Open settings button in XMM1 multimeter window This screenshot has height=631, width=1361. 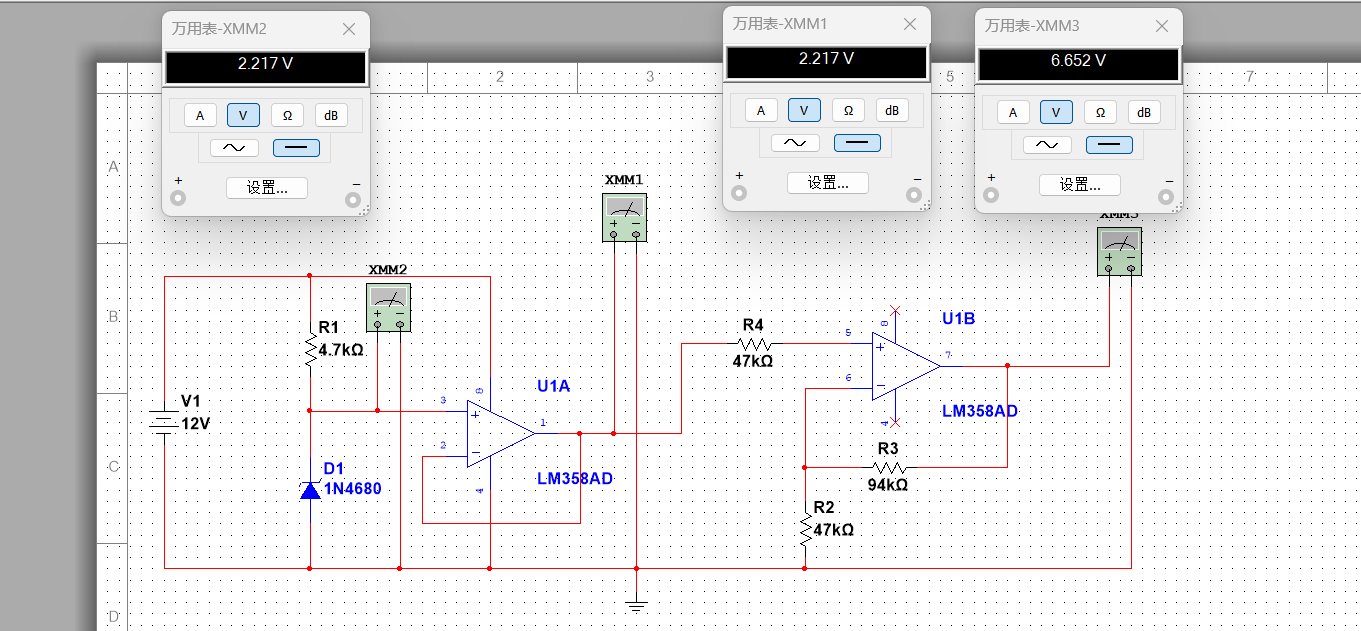[x=828, y=182]
